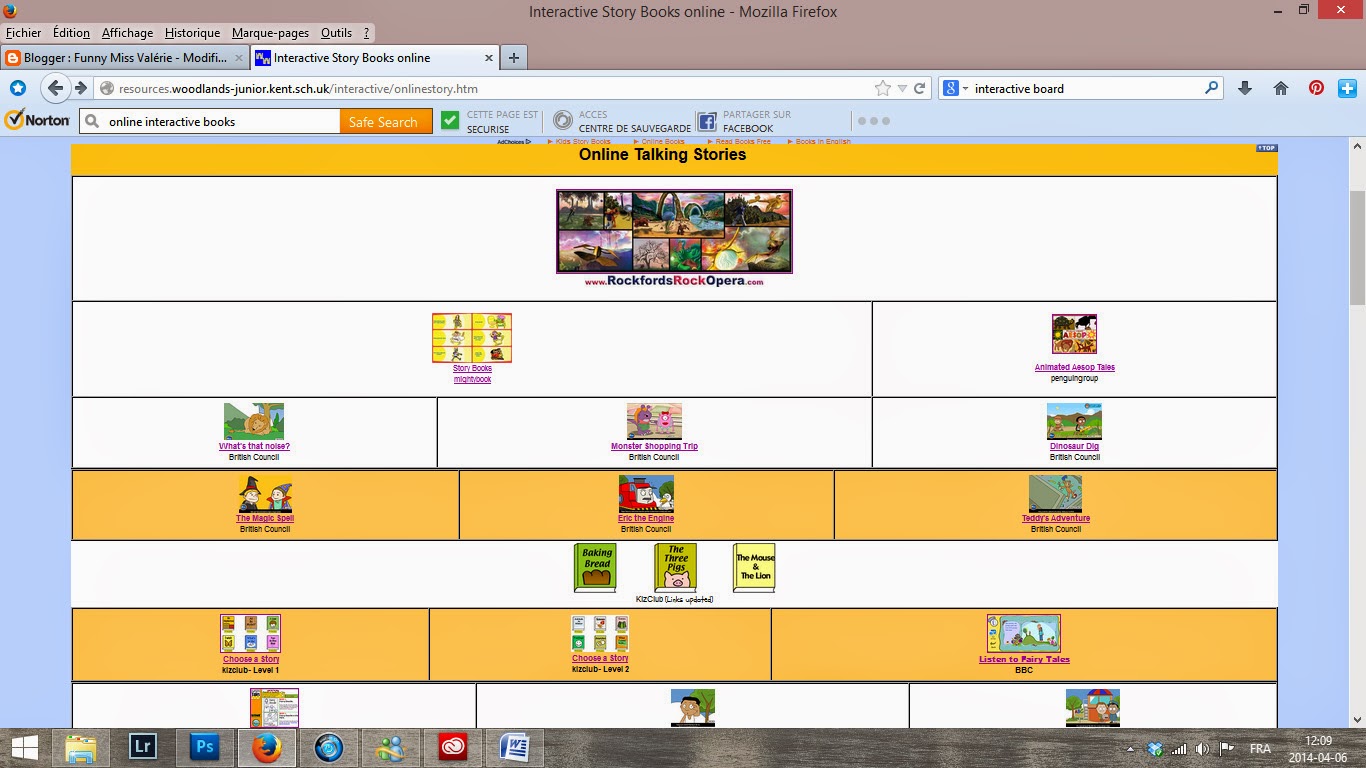Click the blue plus toolbar icon
This screenshot has height=768, width=1366.
[1350, 88]
